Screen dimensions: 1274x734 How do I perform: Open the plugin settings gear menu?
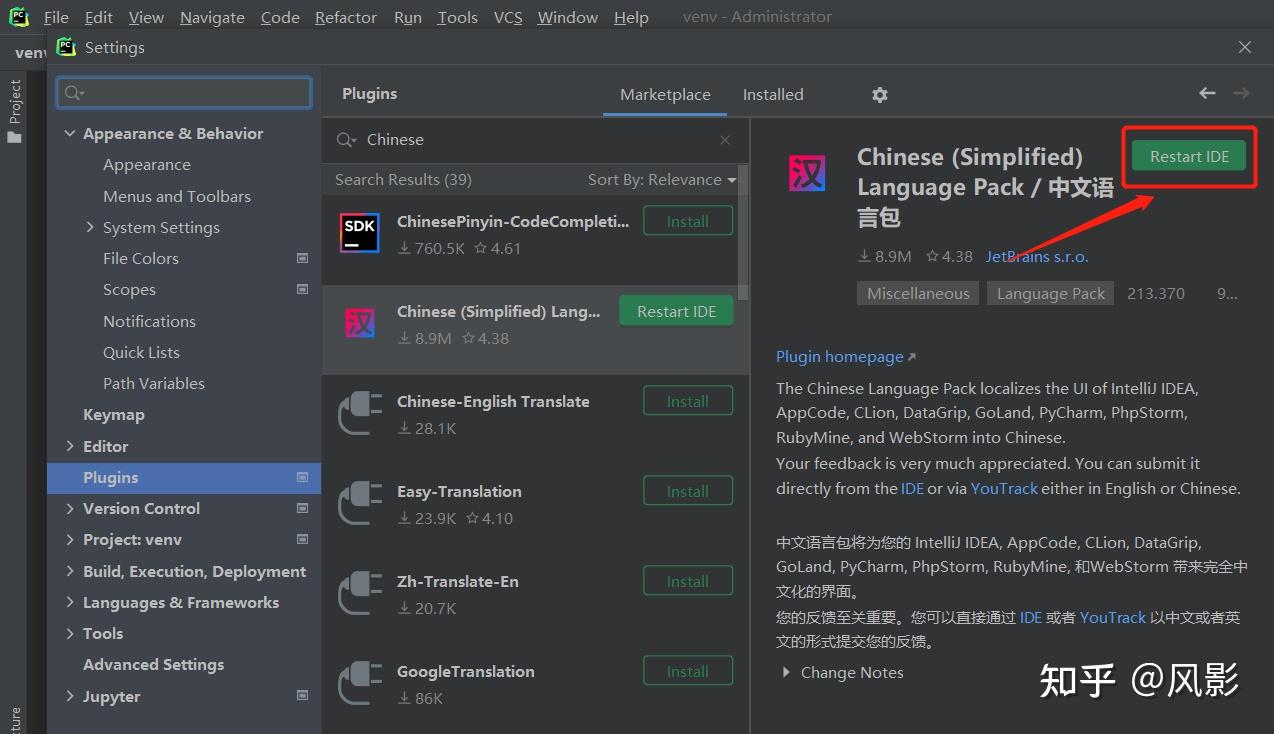tap(879, 94)
